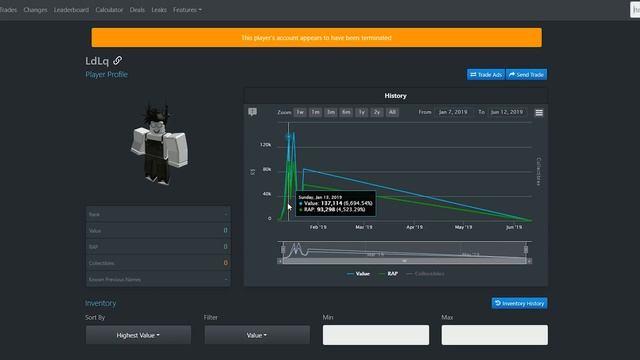Open Inventory History
Image resolution: width=640 pixels, height=360 pixels.
(520, 303)
